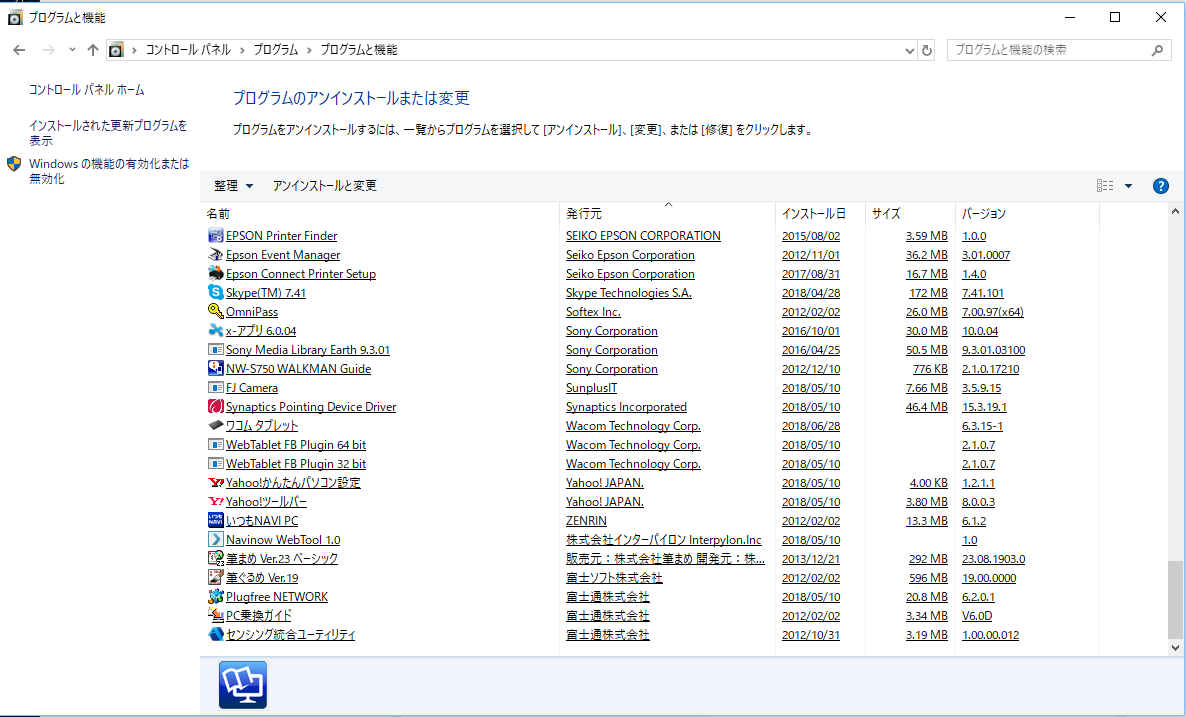Sort the list by インストール日 column
The width and height of the screenshot is (1186, 717).
tap(813, 214)
